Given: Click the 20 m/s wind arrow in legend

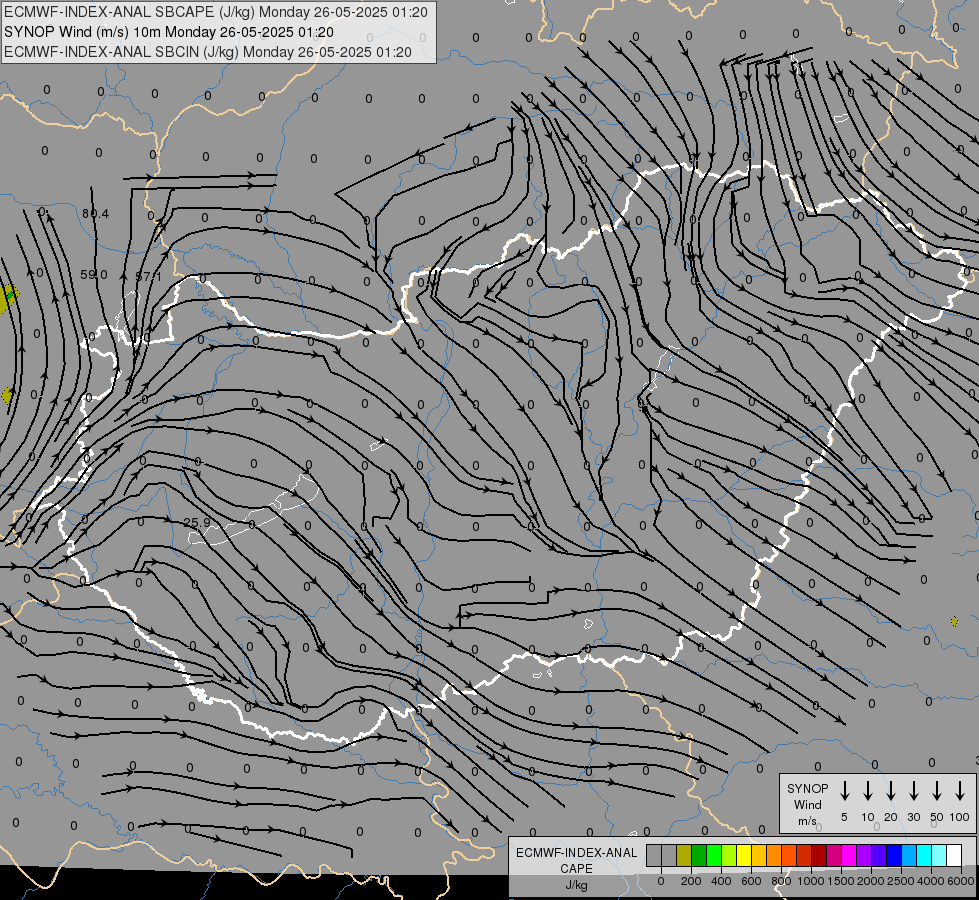Looking at the screenshot, I should (891, 791).
